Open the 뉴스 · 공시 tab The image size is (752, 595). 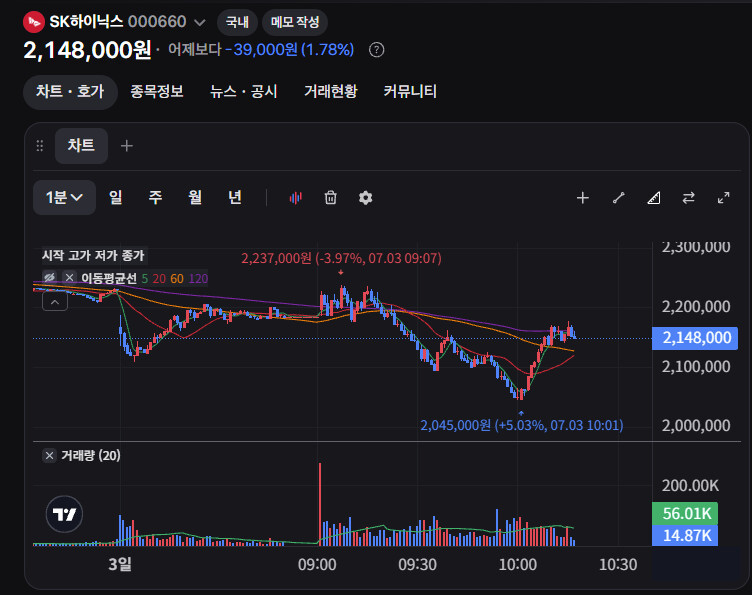click(244, 92)
